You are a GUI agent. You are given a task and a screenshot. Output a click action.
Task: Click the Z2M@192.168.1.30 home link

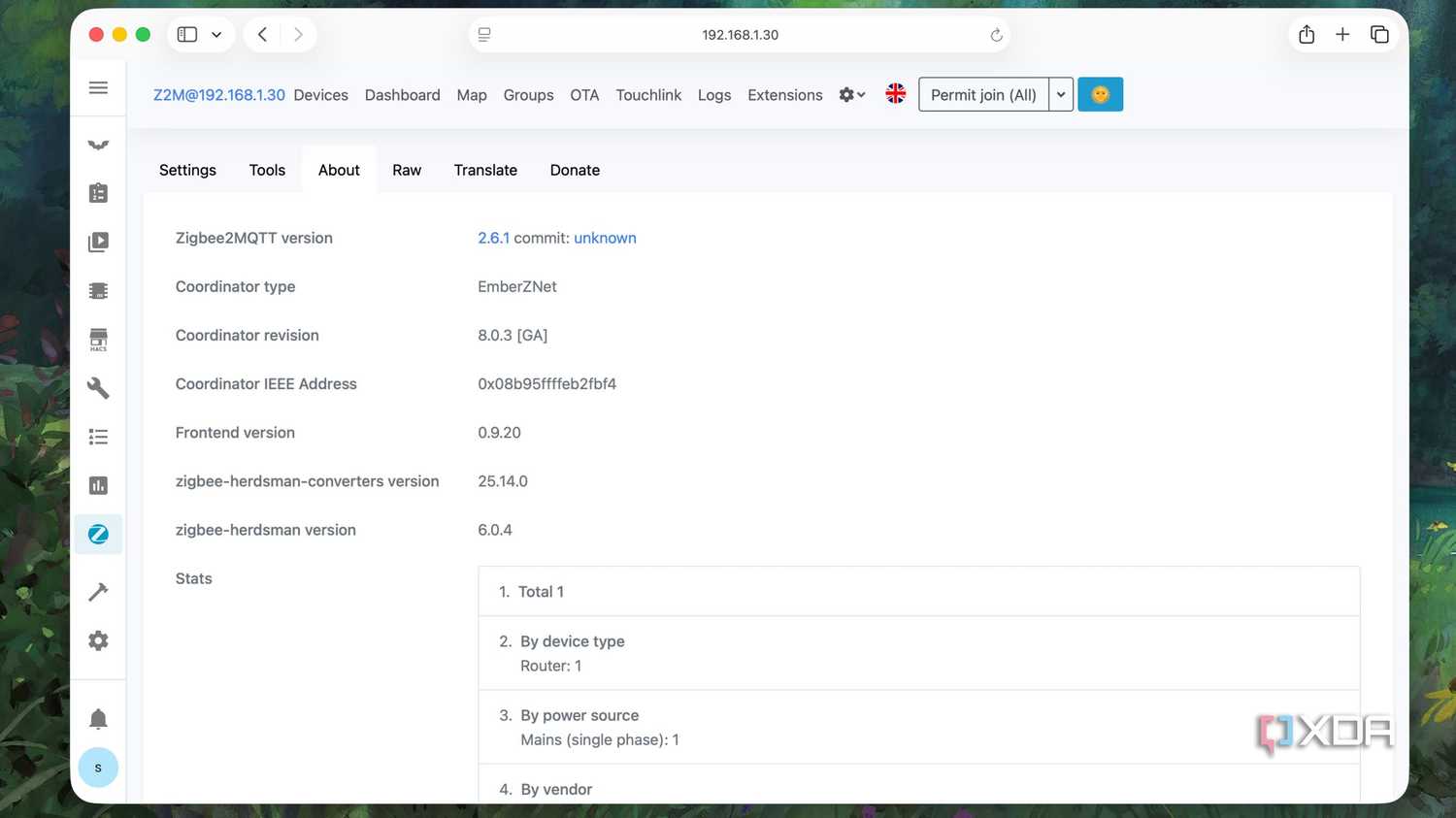click(x=219, y=95)
